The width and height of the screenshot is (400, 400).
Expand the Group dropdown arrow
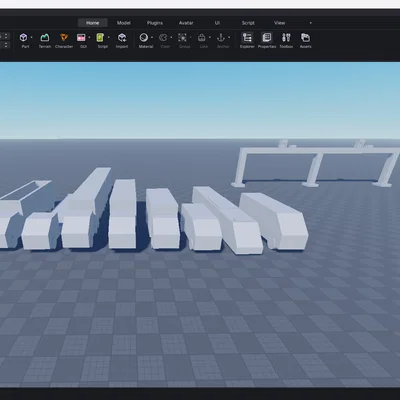(x=190, y=38)
